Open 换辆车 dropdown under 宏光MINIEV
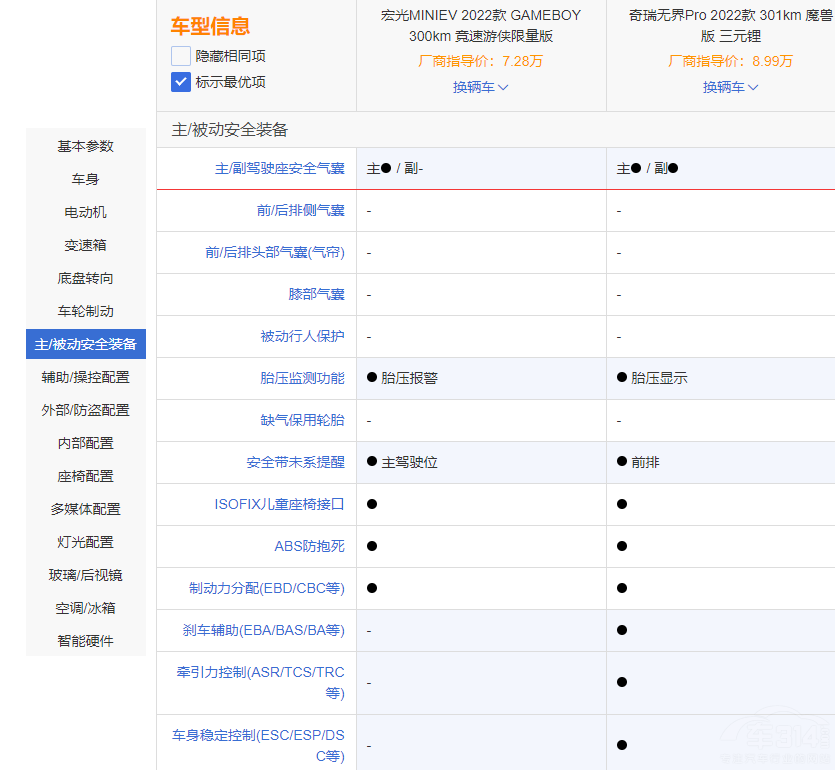Image resolution: width=835 pixels, height=770 pixels. pyautogui.click(x=480, y=87)
